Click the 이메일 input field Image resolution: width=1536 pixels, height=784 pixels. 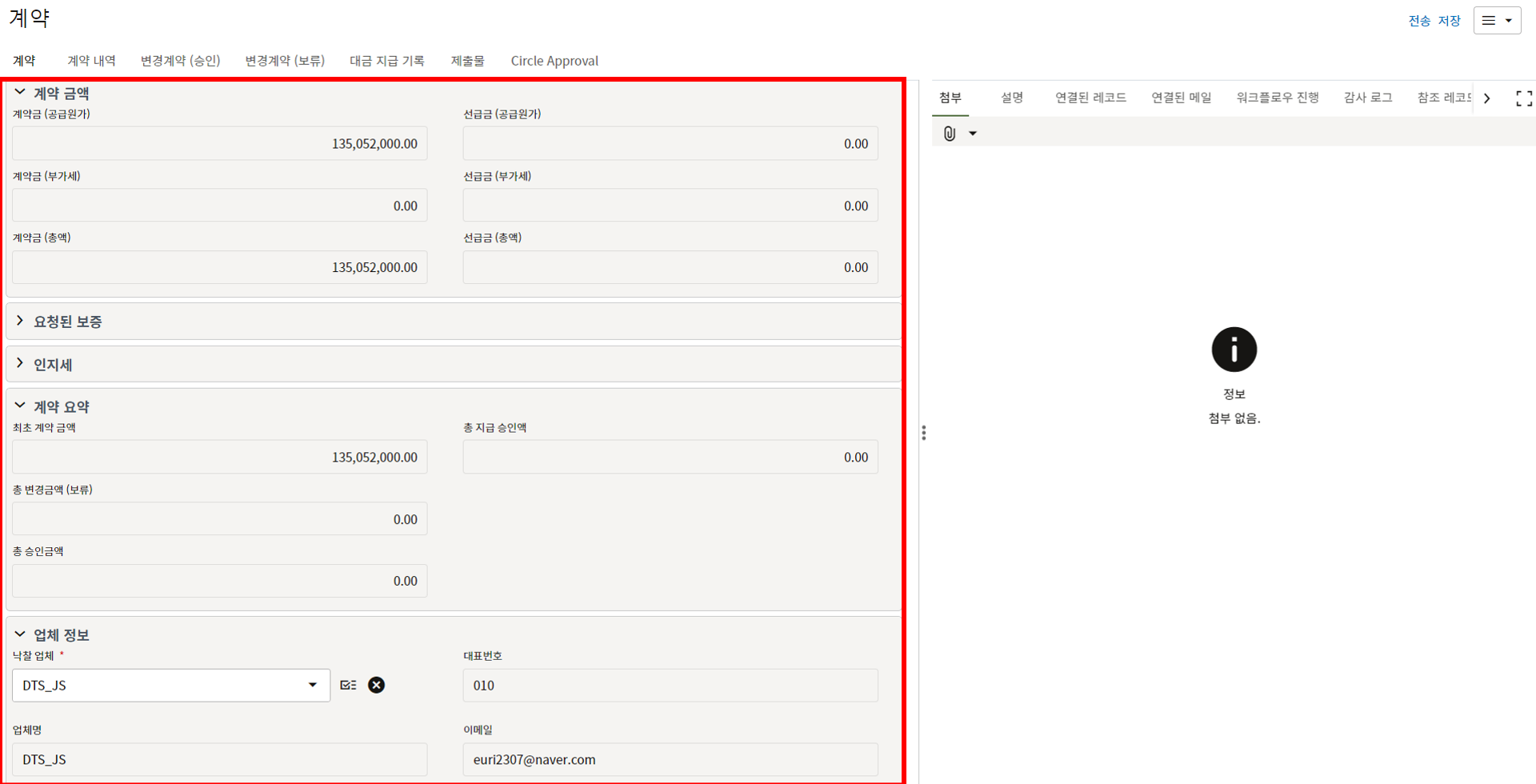pos(670,759)
